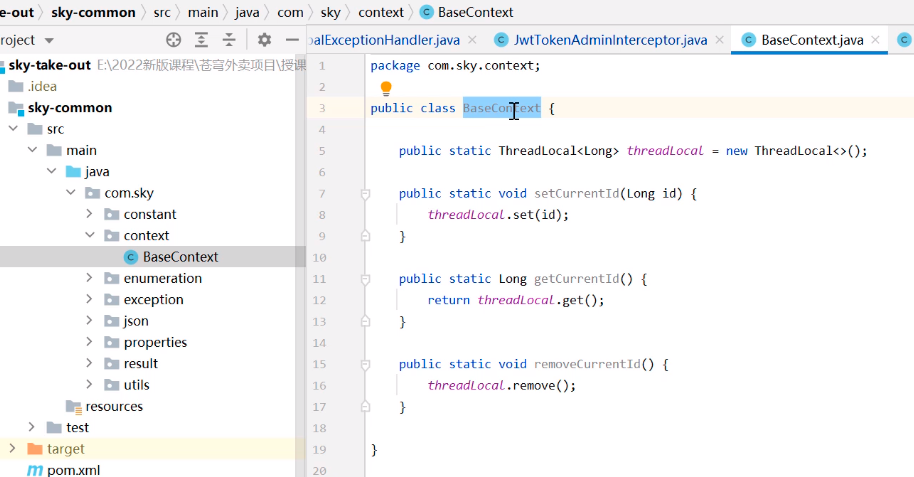The height and width of the screenshot is (477, 914).
Task: Close the BaseContext.java tab
Action: point(875,40)
